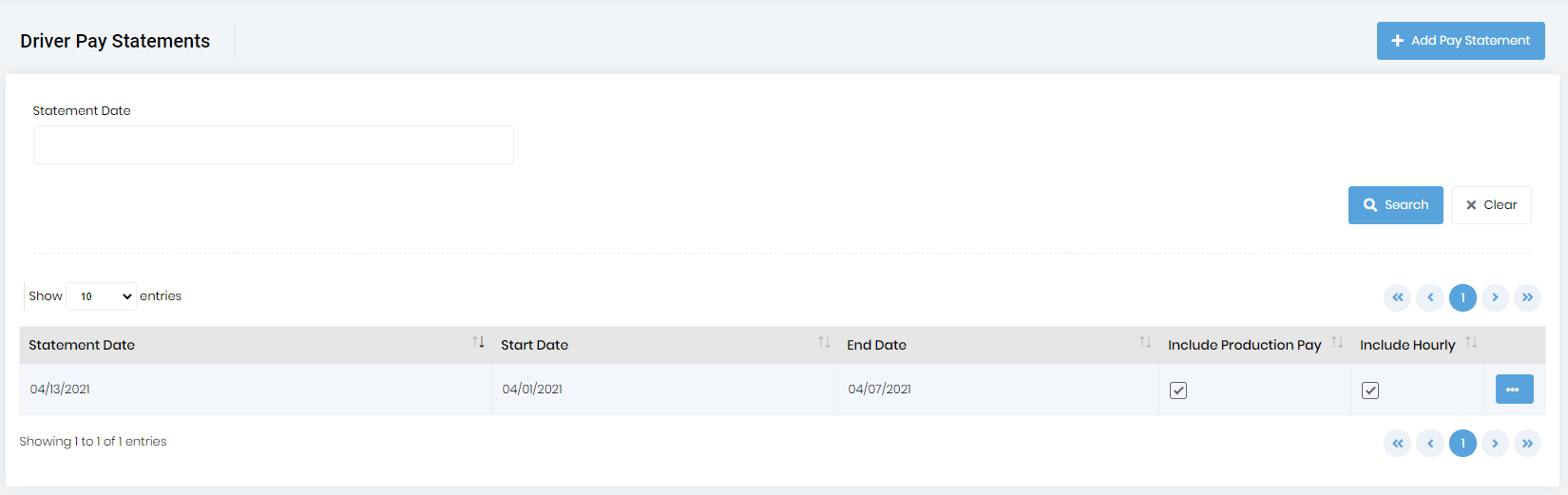Open the Show entries count dropdown

point(101,296)
